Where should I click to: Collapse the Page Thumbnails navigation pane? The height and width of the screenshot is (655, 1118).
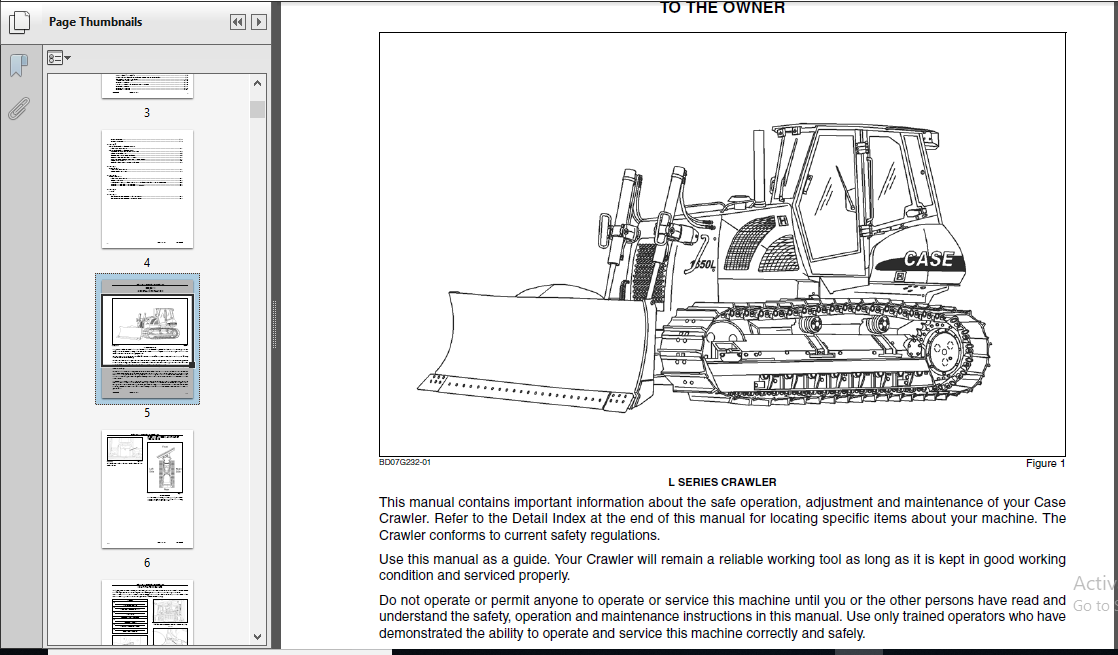coord(237,22)
